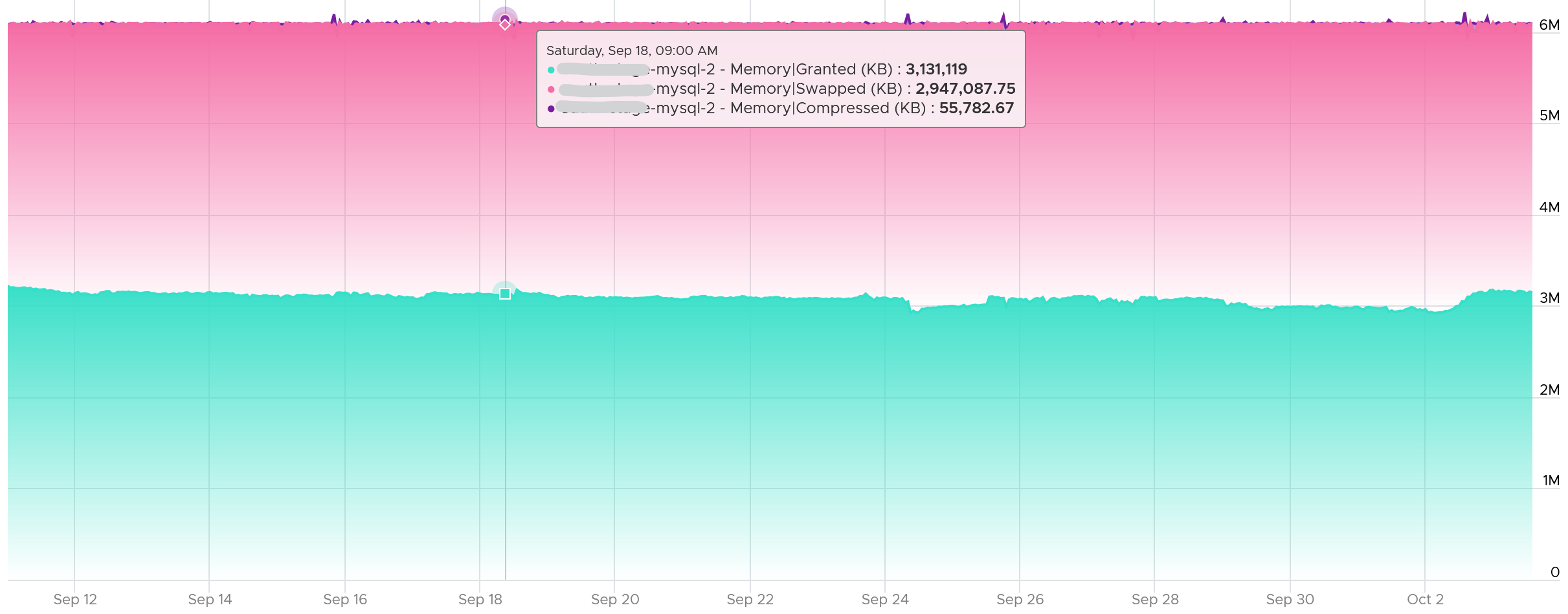Click the 0 y-axis label
1568x614 pixels.
(x=1555, y=572)
